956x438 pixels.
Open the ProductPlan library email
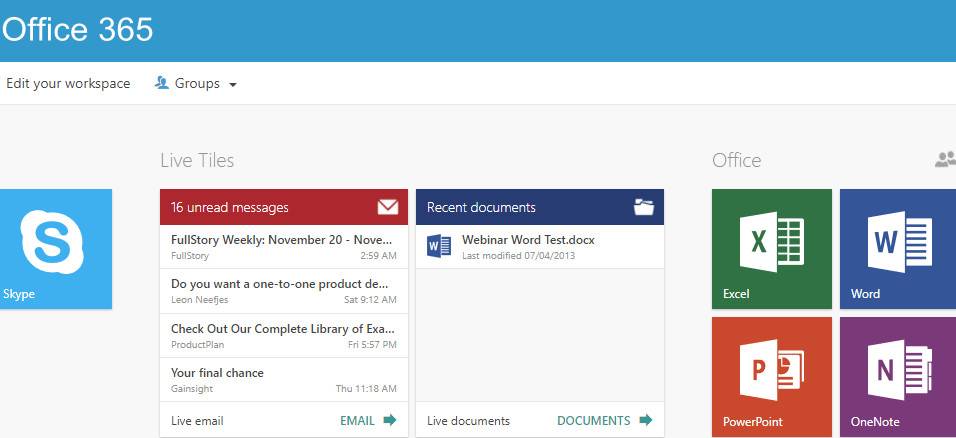(x=283, y=335)
